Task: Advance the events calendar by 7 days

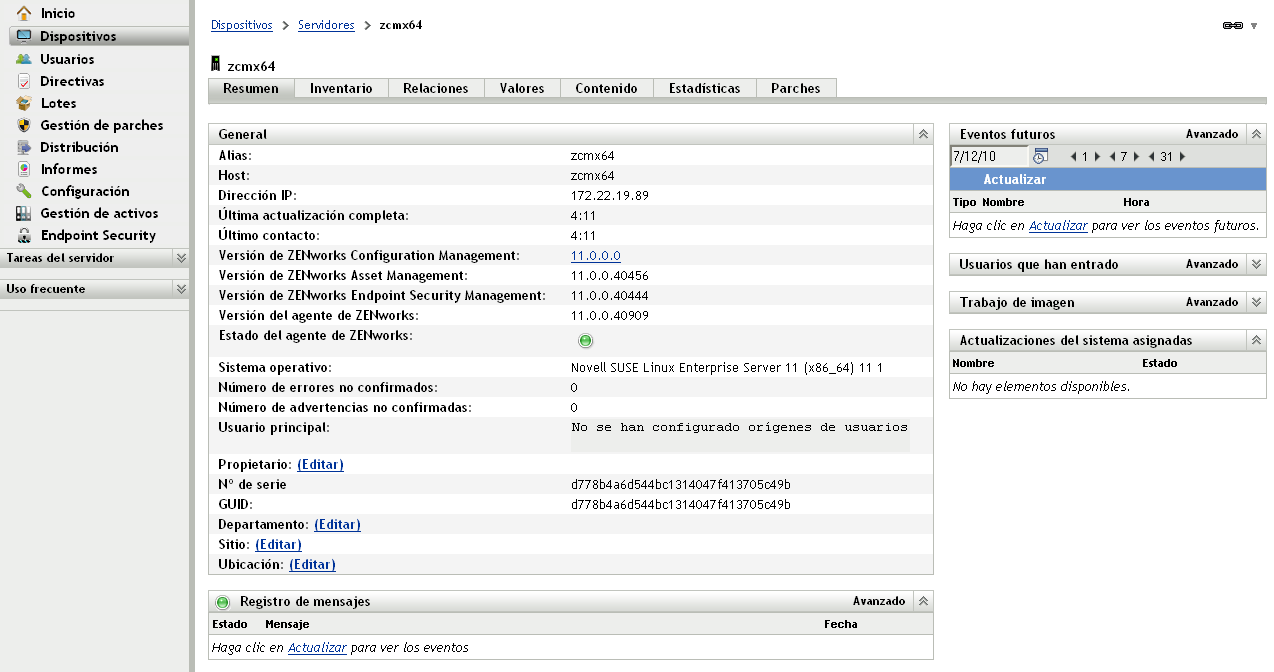Action: pos(1137,156)
